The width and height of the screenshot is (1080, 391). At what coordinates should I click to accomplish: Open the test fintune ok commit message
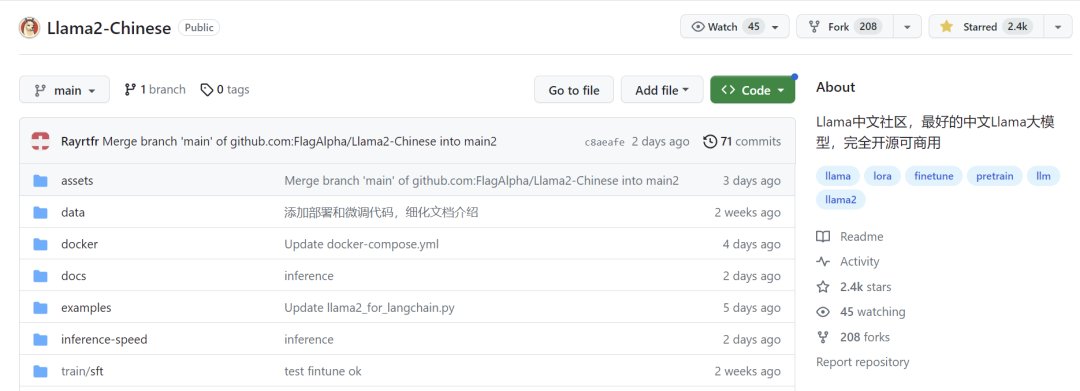pos(323,371)
